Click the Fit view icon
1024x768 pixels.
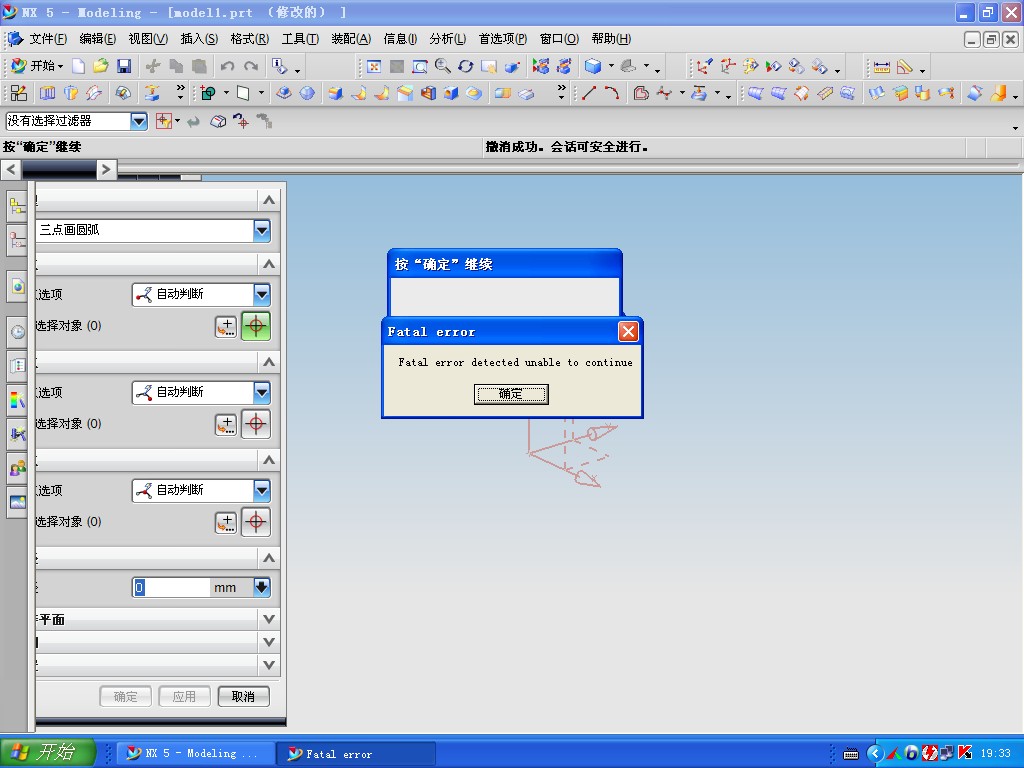tap(374, 66)
